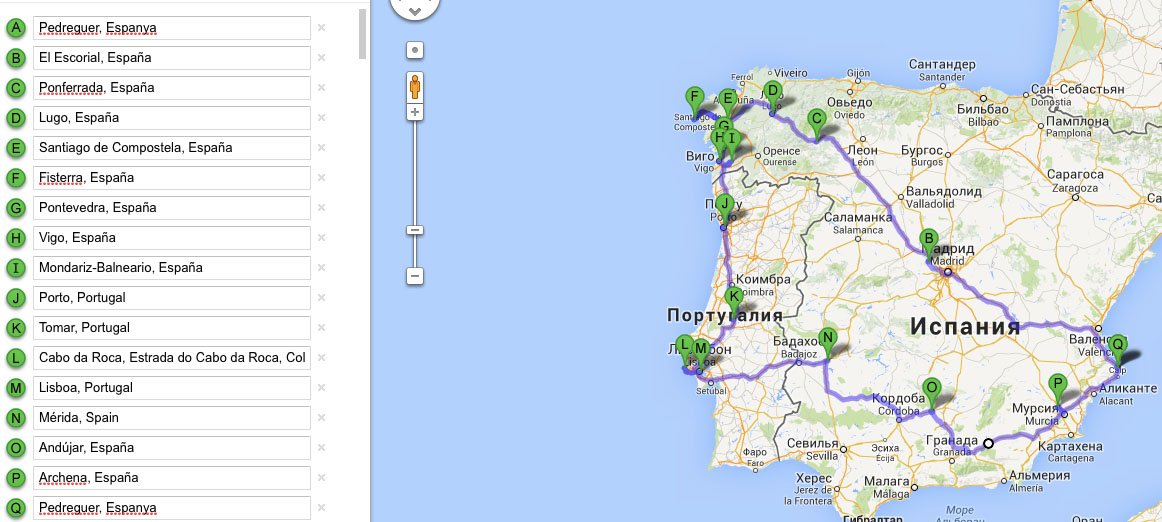Remove the Porto waypoint

322,298
